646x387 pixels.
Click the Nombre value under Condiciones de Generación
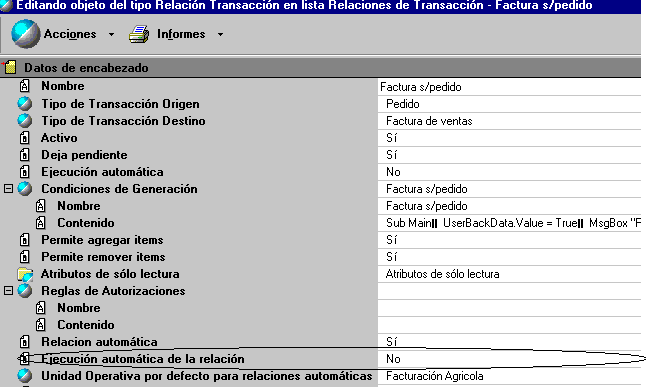(509, 206)
